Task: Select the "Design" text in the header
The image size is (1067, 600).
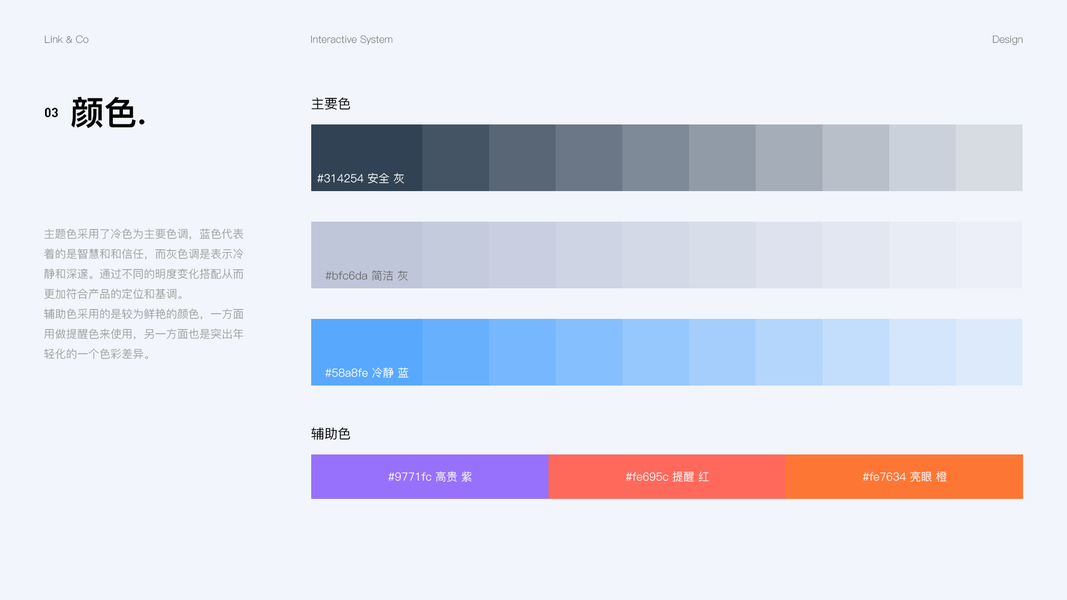Action: point(1007,40)
